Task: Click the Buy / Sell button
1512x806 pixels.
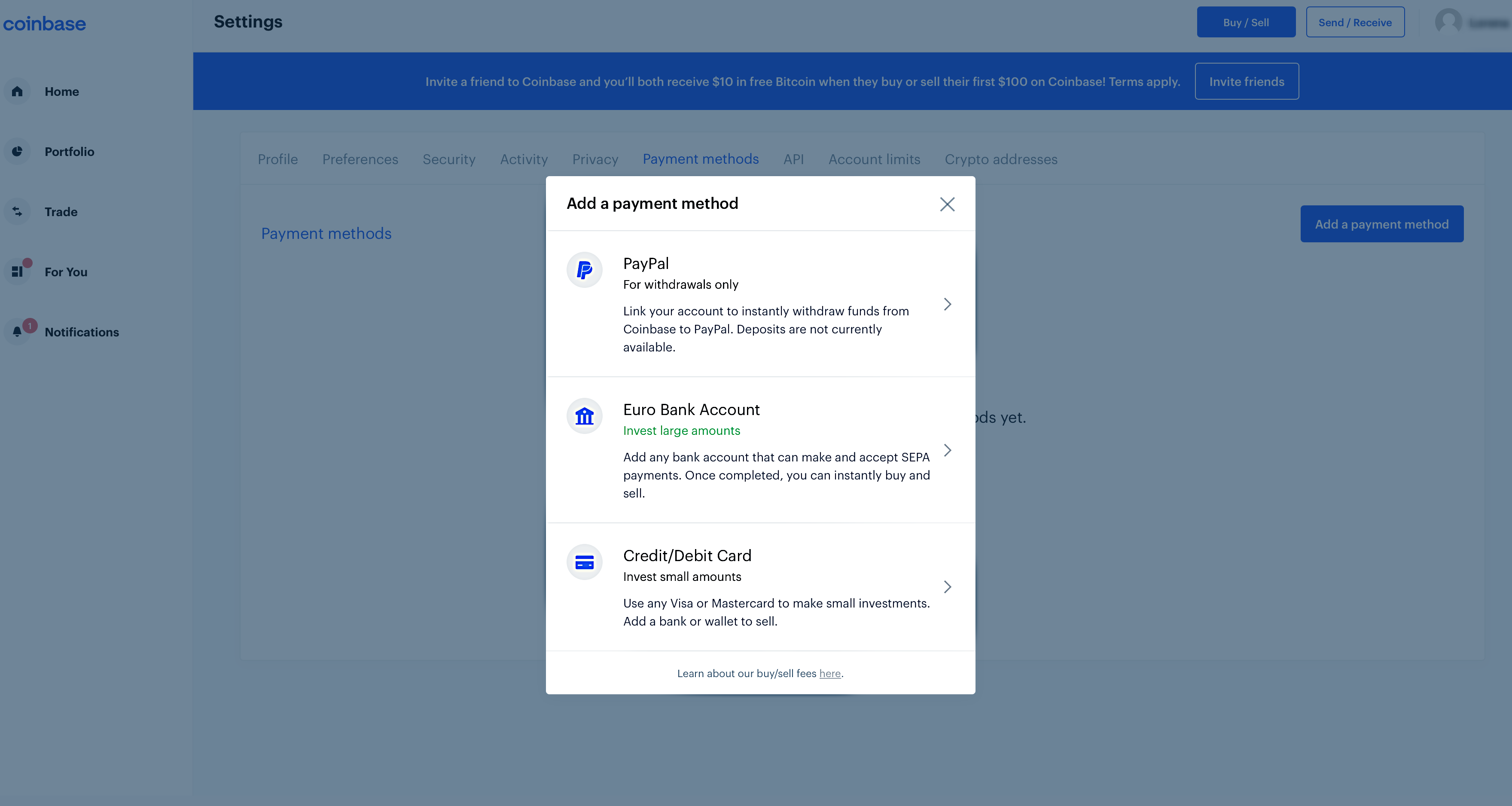Action: [1246, 22]
